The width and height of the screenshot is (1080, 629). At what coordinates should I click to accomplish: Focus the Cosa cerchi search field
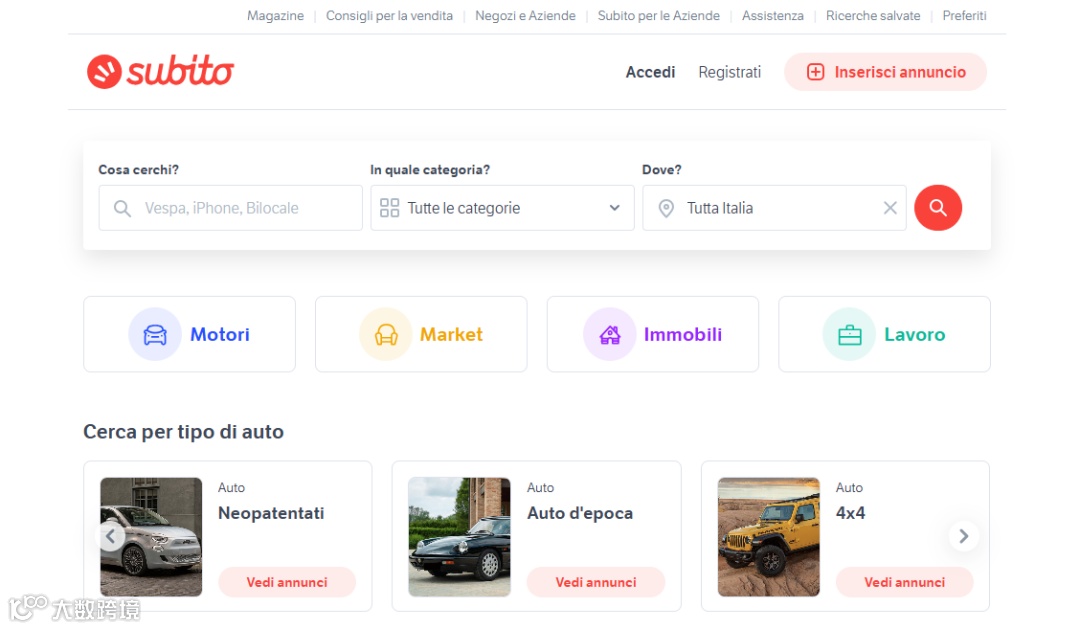coord(230,207)
